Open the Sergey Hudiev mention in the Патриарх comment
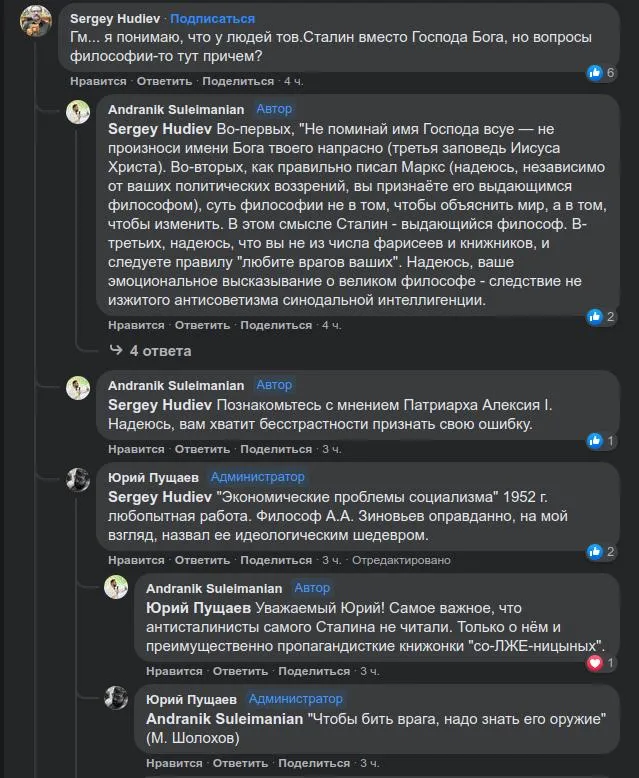 click(x=160, y=404)
